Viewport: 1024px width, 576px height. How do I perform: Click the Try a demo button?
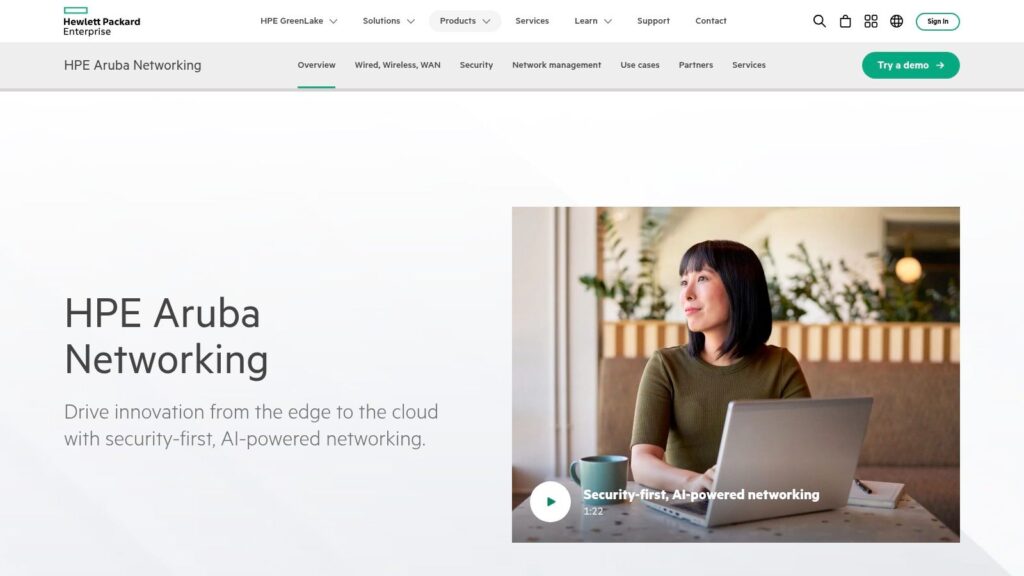[910, 65]
